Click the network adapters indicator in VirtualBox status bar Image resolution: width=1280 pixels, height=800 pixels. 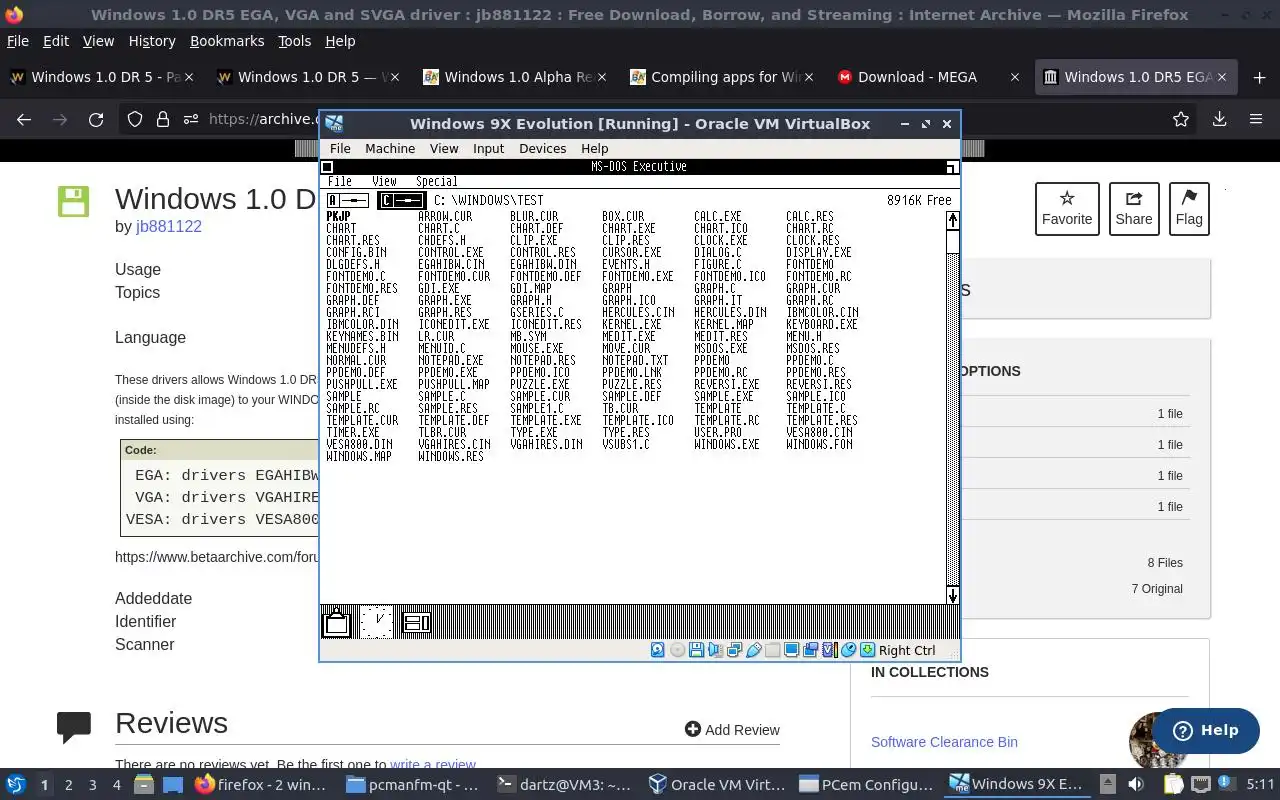[x=734, y=650]
